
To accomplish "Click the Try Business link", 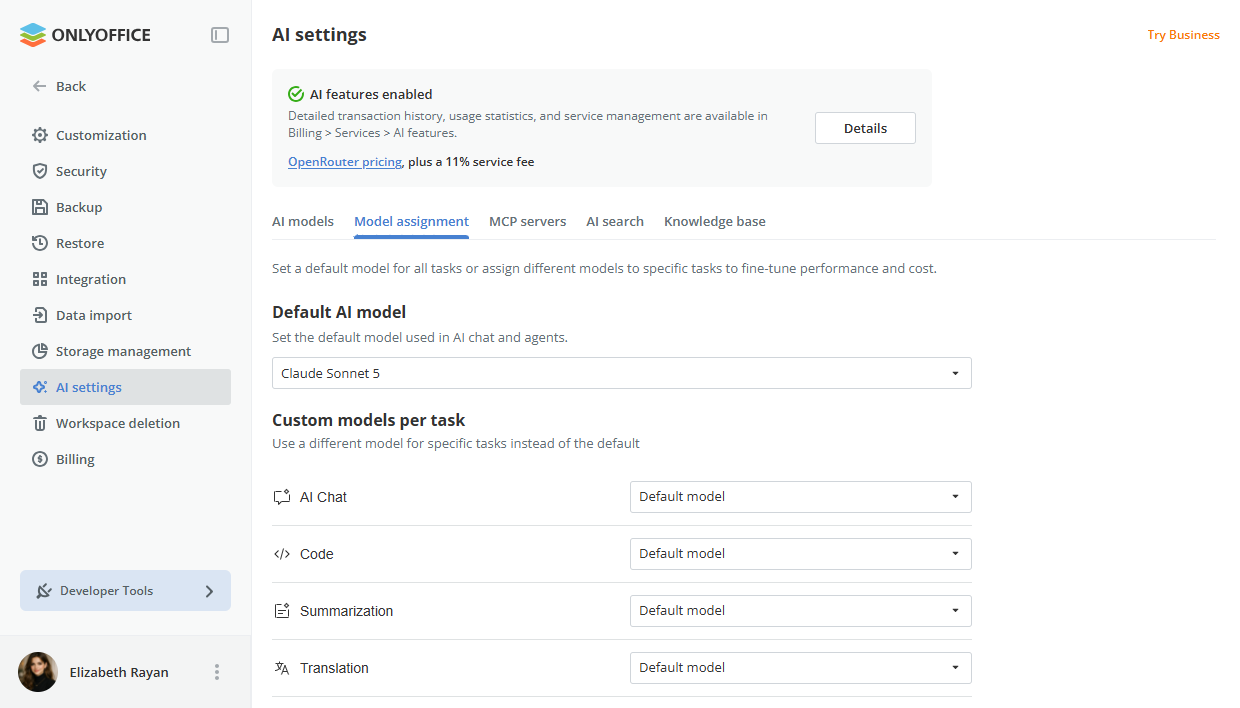I will click(x=1183, y=35).
